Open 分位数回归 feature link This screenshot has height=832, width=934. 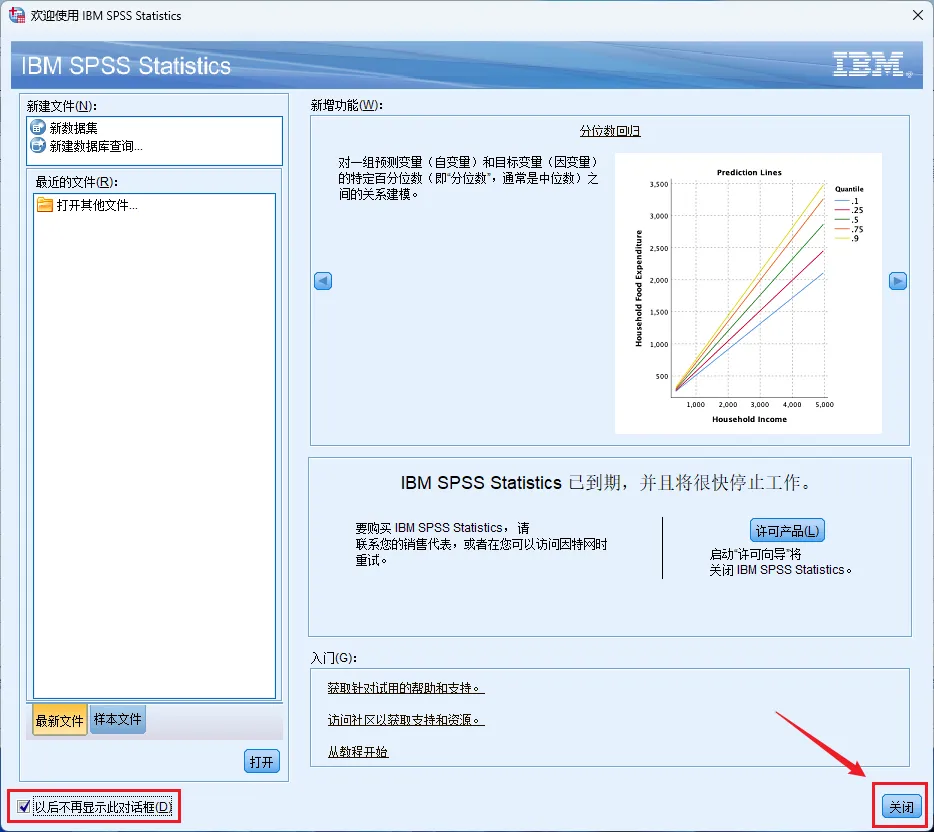point(610,130)
